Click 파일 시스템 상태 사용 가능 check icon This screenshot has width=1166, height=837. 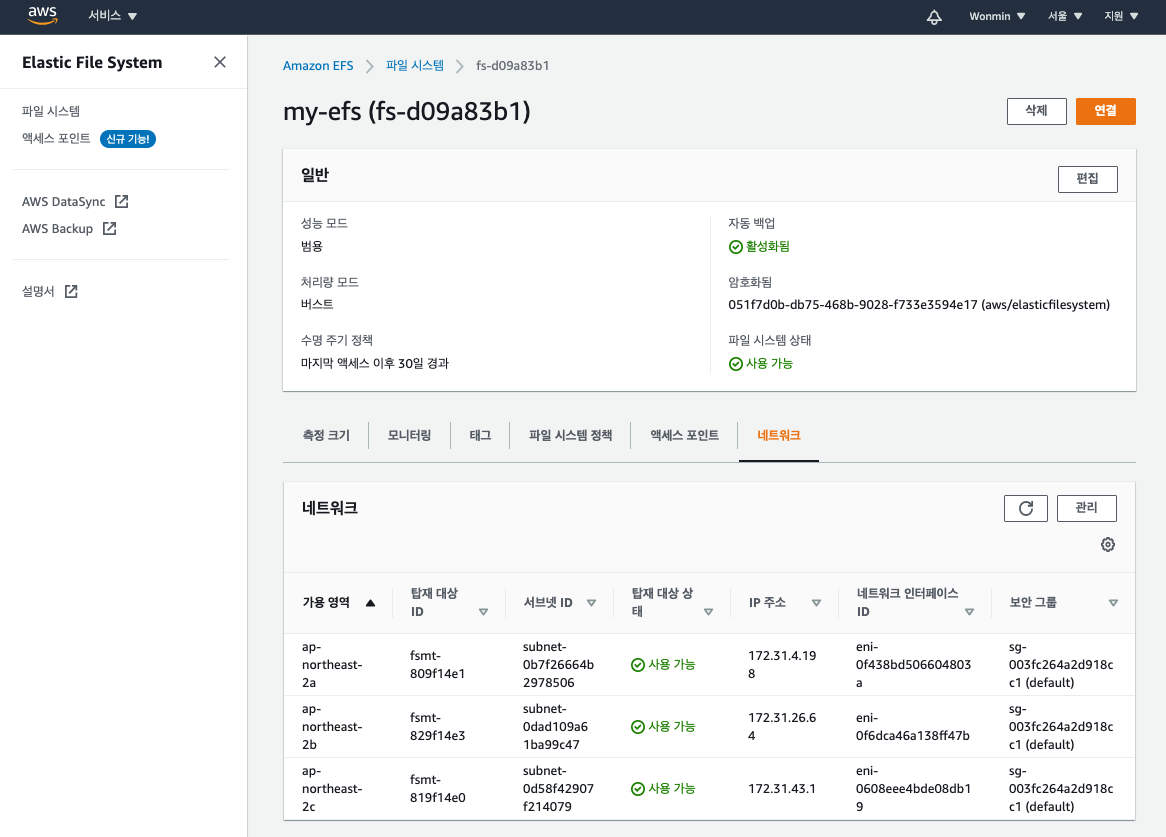coord(735,363)
